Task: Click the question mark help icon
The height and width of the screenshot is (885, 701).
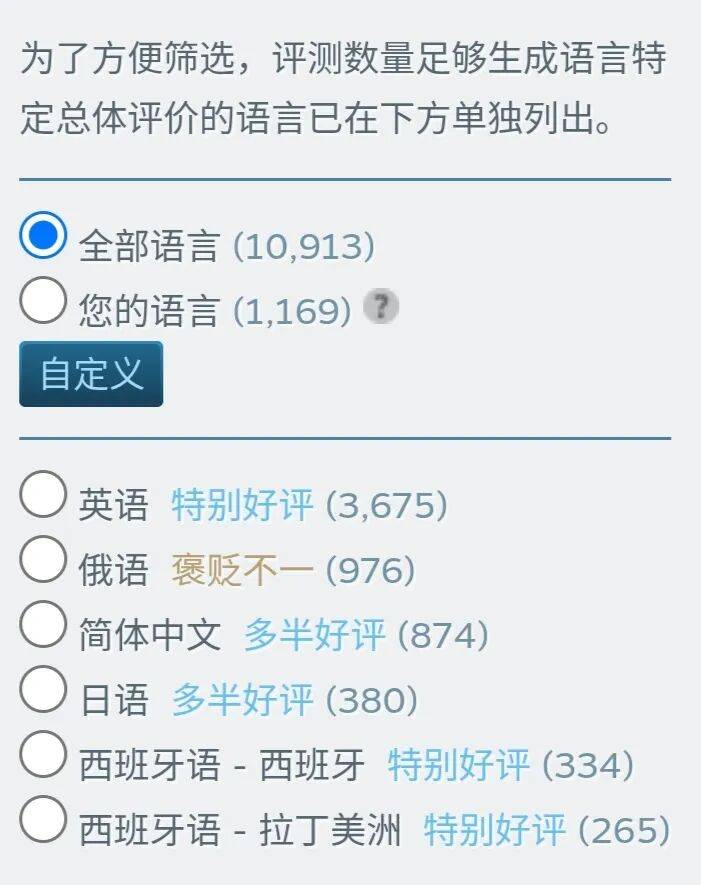Action: pos(380,307)
